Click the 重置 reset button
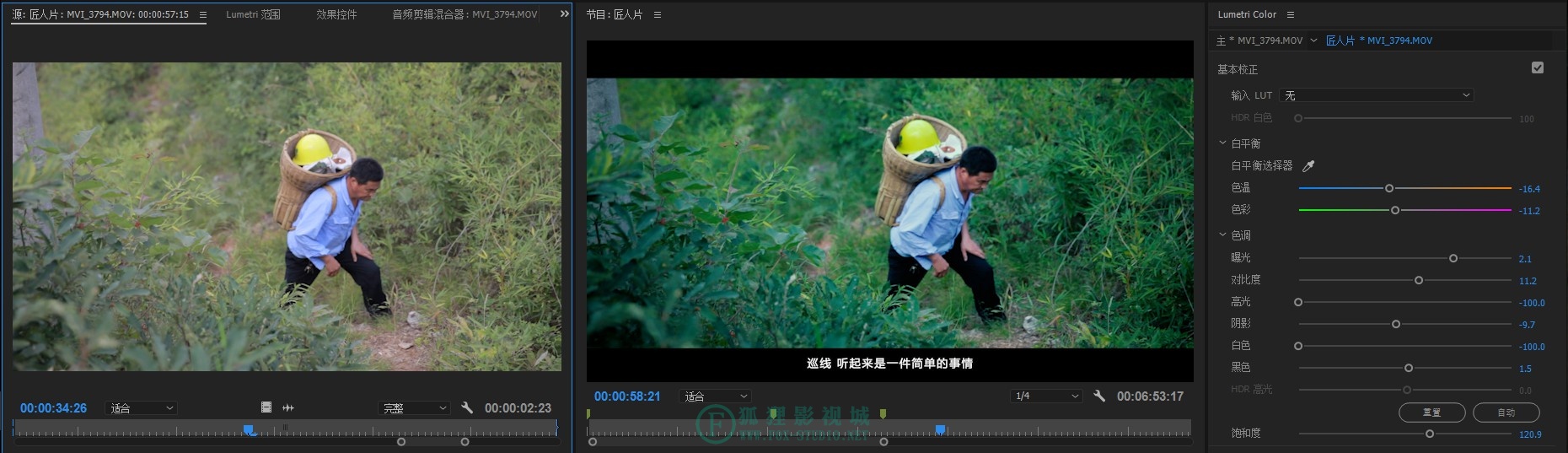1568x453 pixels. [x=1431, y=413]
